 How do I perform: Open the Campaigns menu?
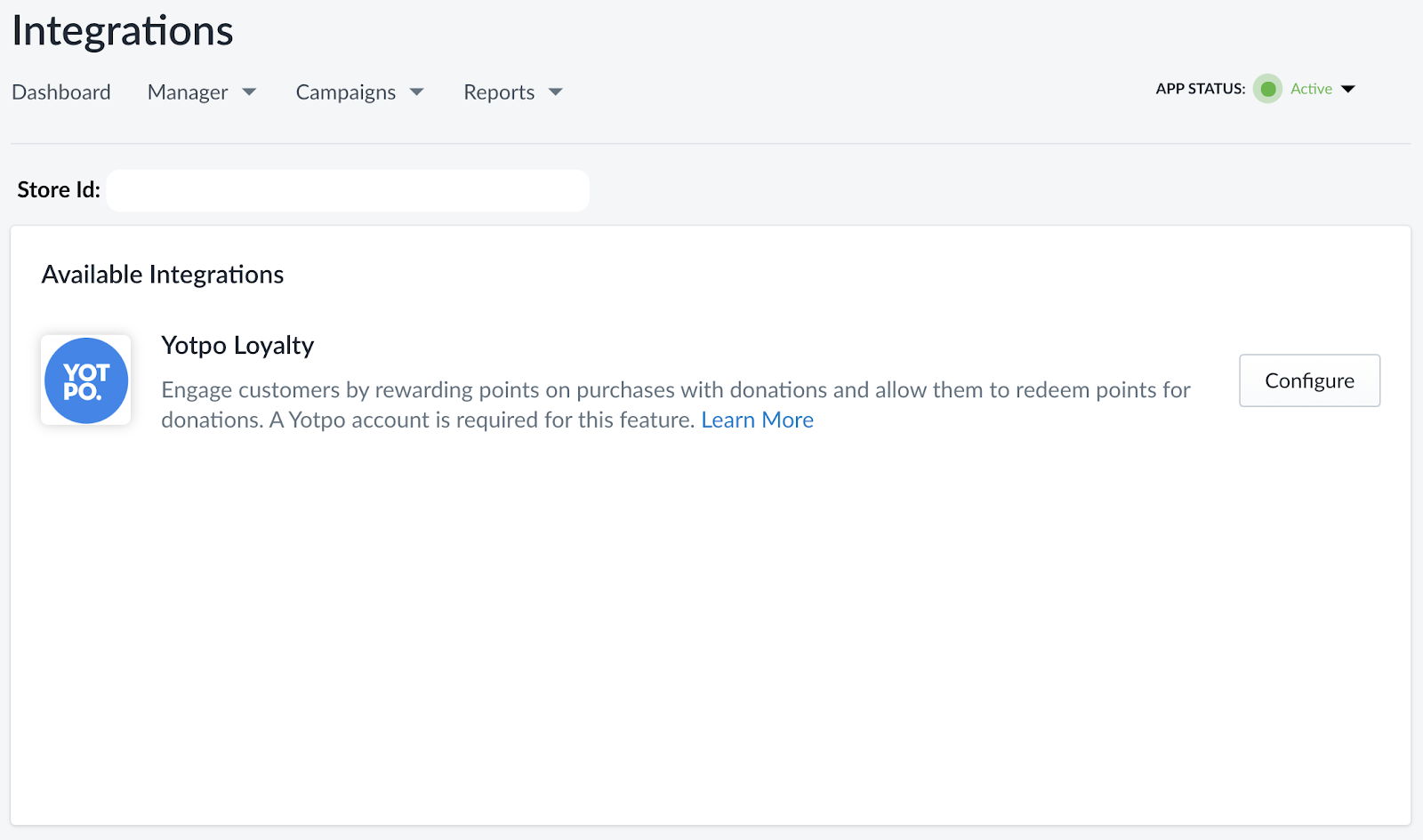pyautogui.click(x=346, y=92)
